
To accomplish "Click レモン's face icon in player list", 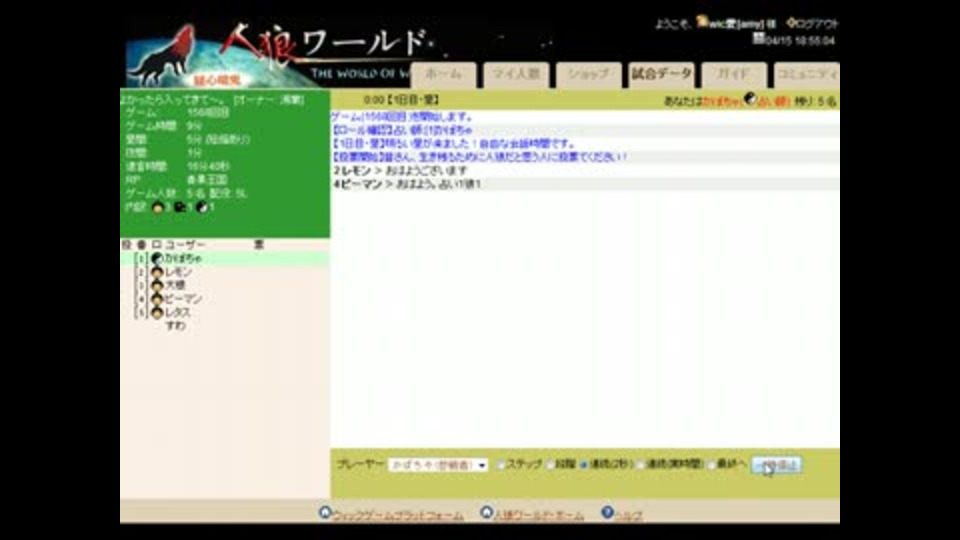I will [157, 272].
